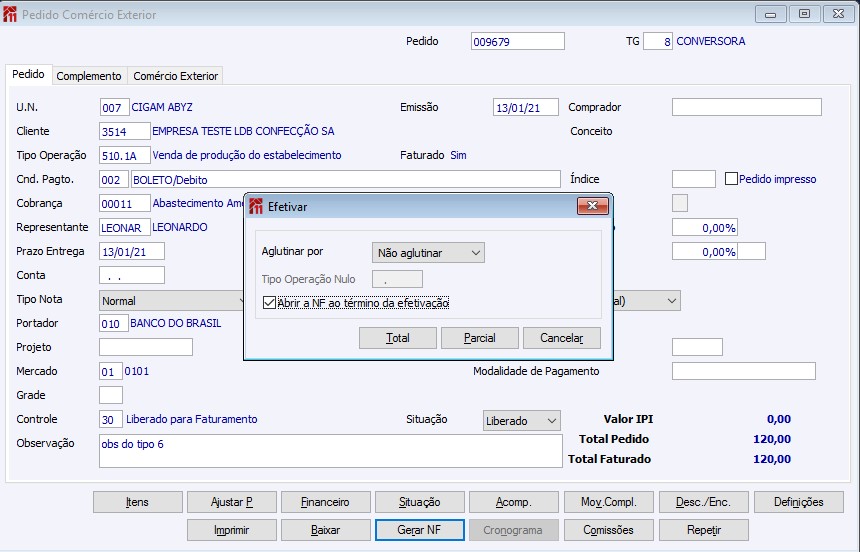Click Baixar button
Viewport: 860px width, 552px height.
tap(325, 530)
